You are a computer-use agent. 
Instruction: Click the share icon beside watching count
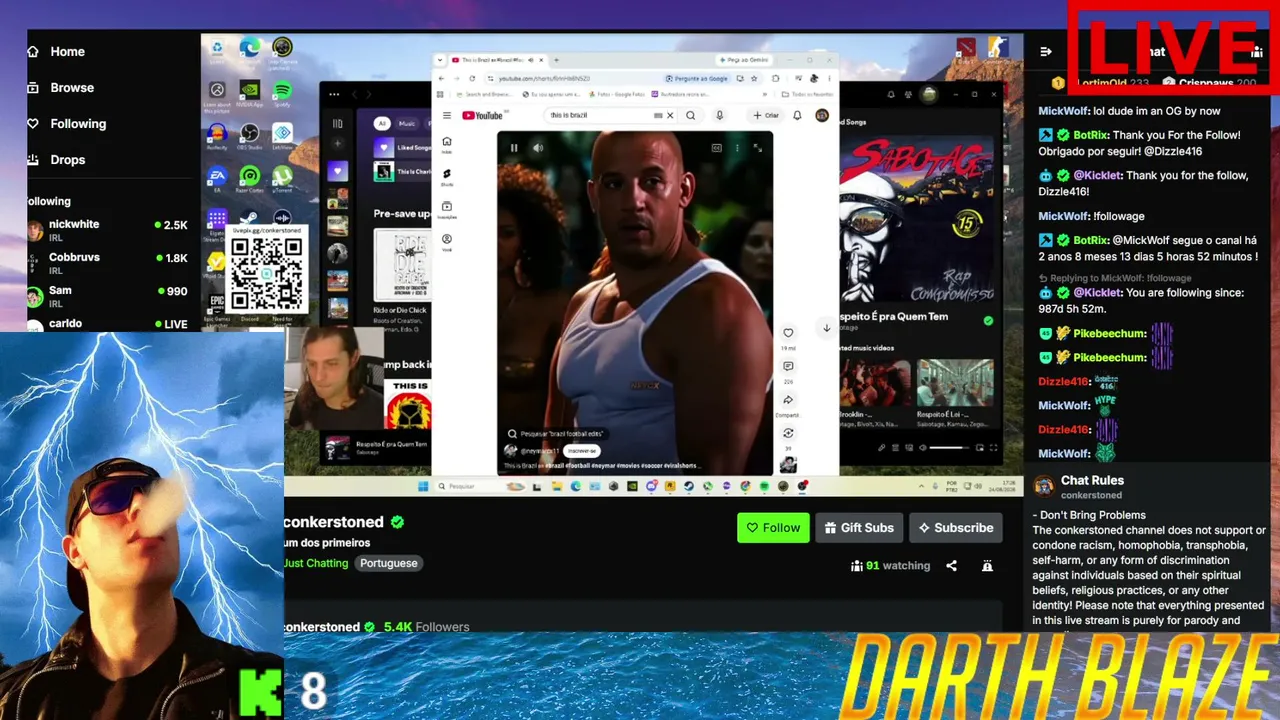point(951,566)
